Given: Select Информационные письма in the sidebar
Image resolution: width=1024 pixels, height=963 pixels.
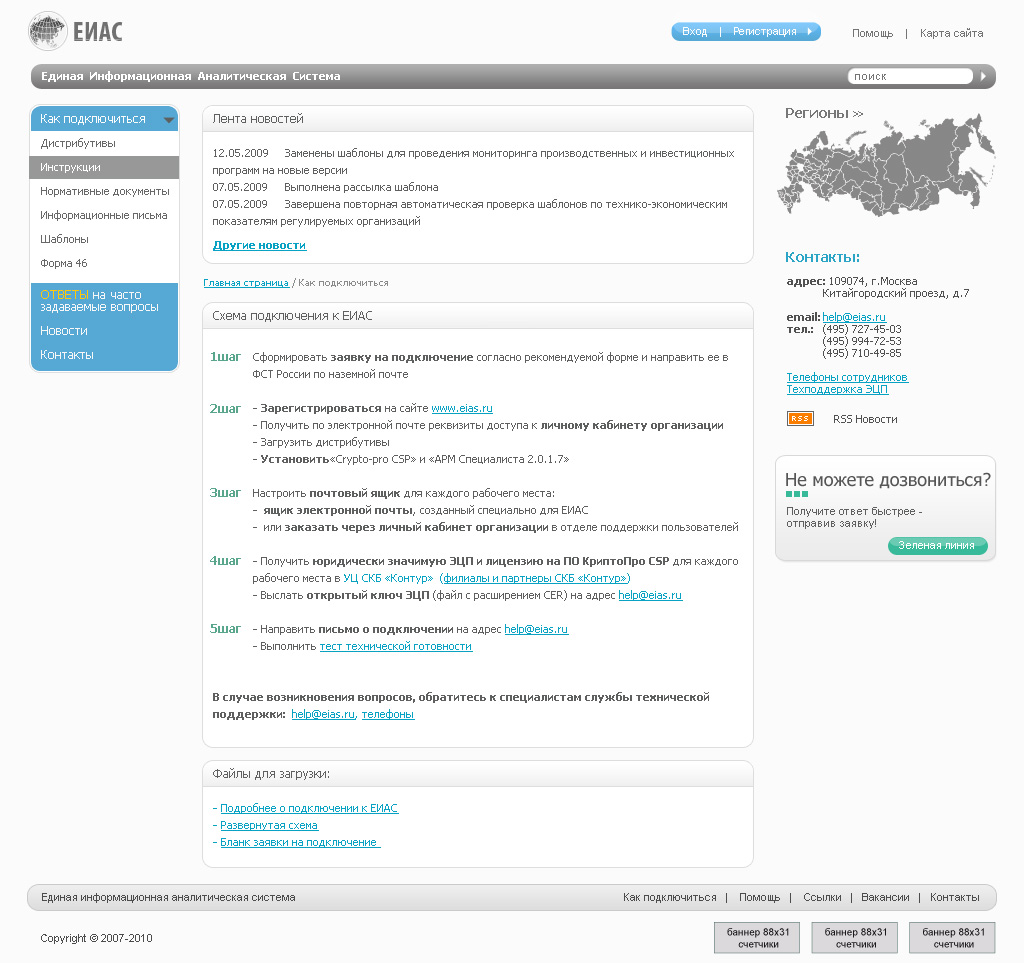Looking at the screenshot, I should point(104,215).
